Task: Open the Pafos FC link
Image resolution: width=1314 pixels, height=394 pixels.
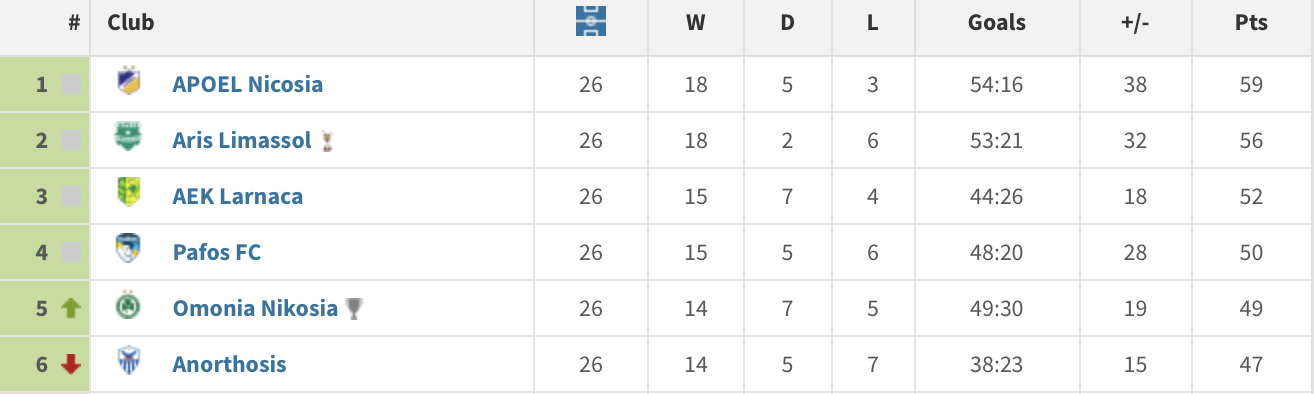Action: pyautogui.click(x=217, y=252)
